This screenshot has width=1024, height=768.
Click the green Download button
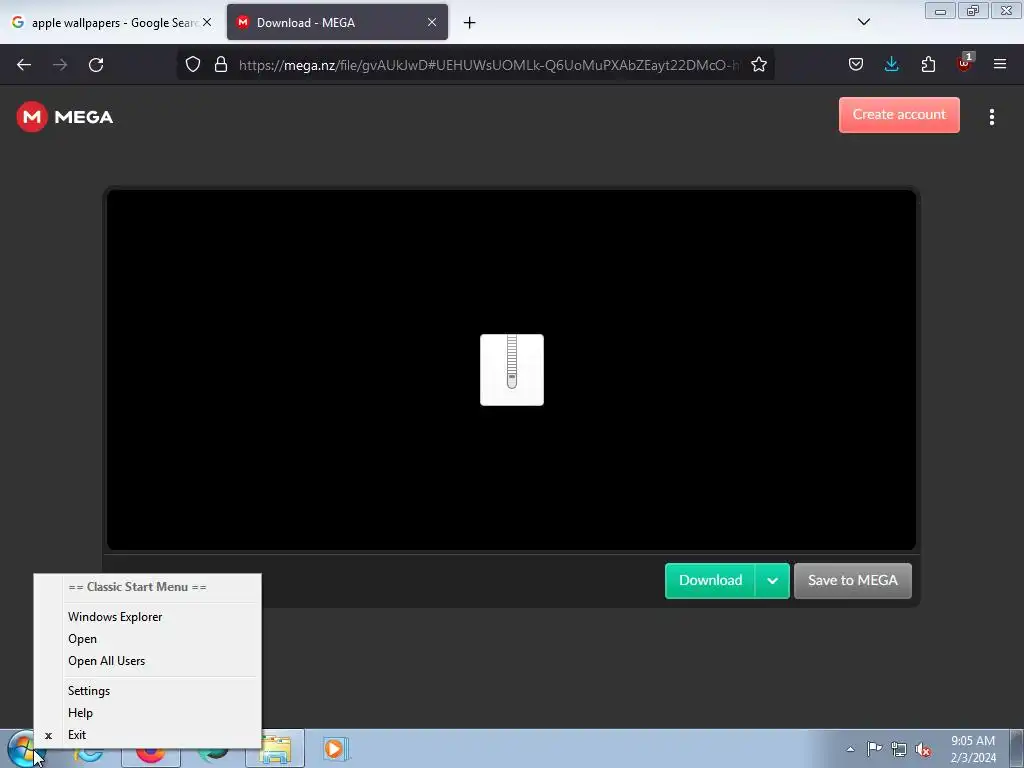(711, 581)
